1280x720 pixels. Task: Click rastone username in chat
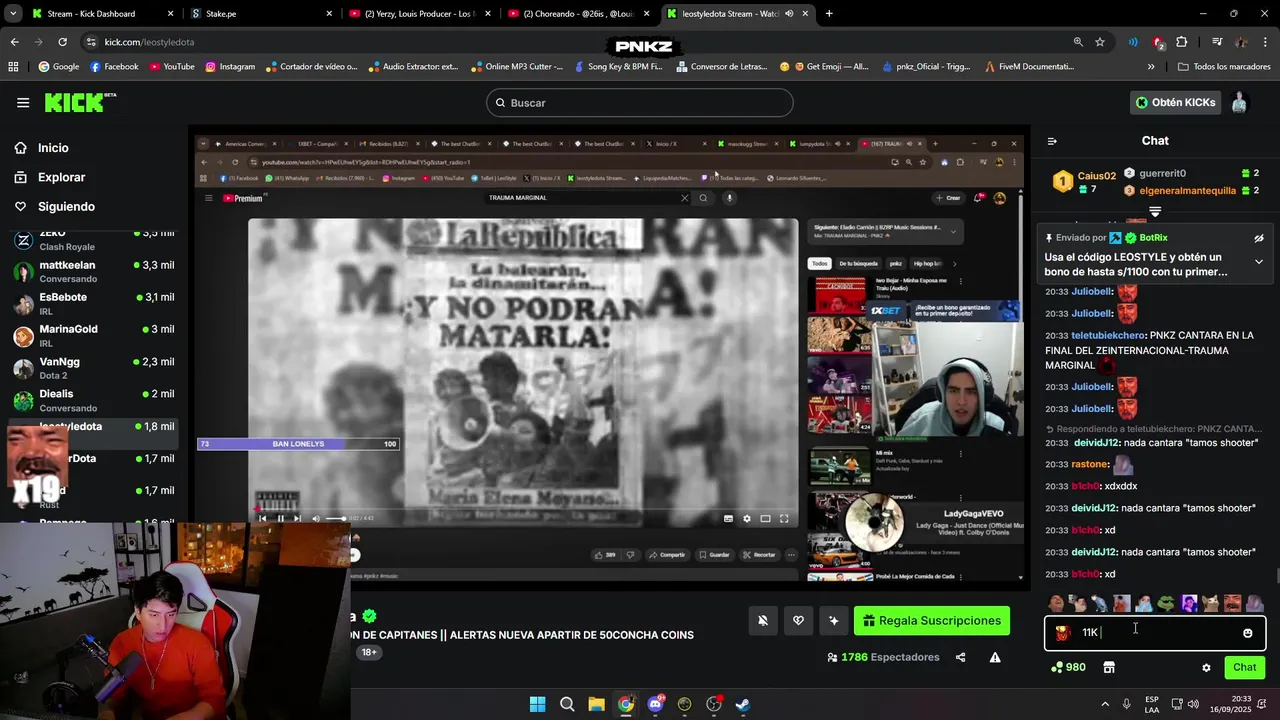tap(1090, 464)
